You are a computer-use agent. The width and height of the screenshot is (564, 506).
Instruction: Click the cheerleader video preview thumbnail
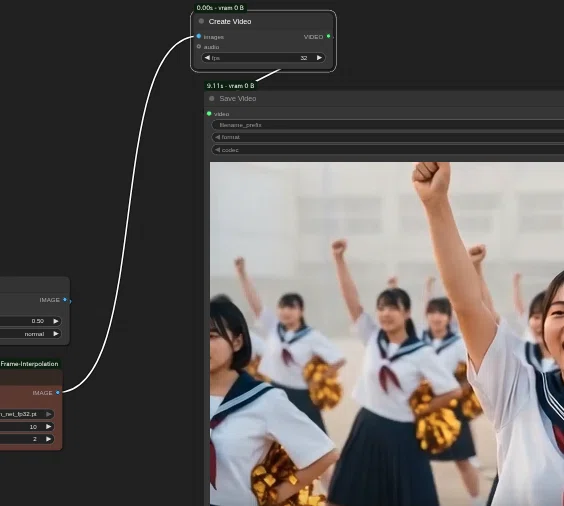[387, 334]
